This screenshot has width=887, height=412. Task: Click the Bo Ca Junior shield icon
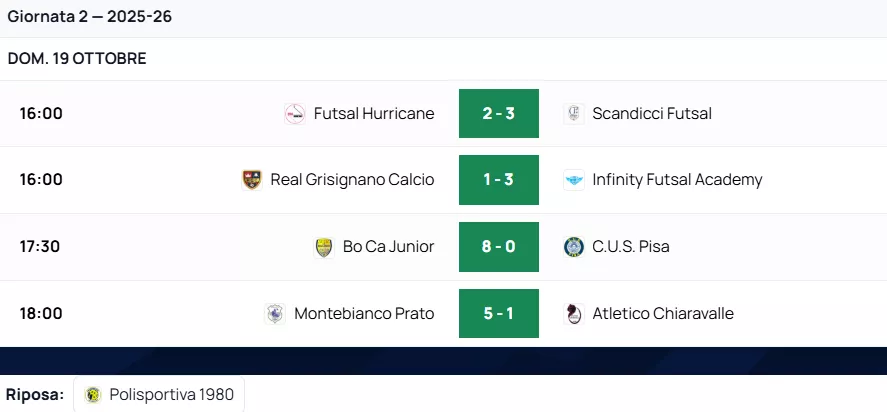pos(324,247)
